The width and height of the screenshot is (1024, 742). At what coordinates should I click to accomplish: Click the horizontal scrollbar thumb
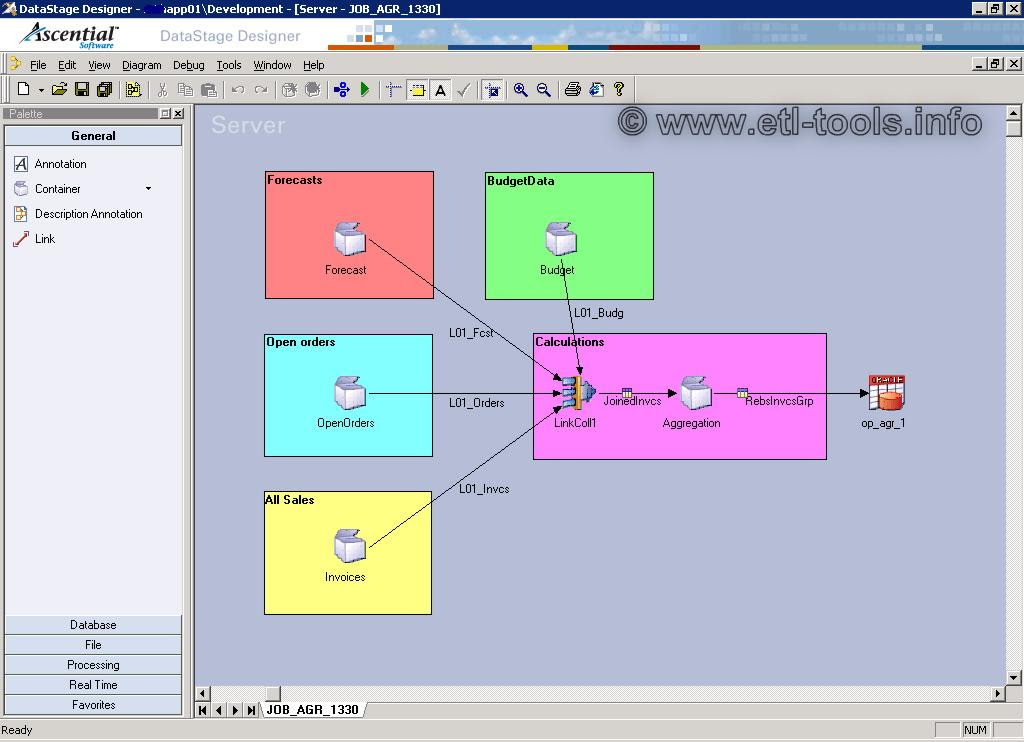(x=273, y=693)
